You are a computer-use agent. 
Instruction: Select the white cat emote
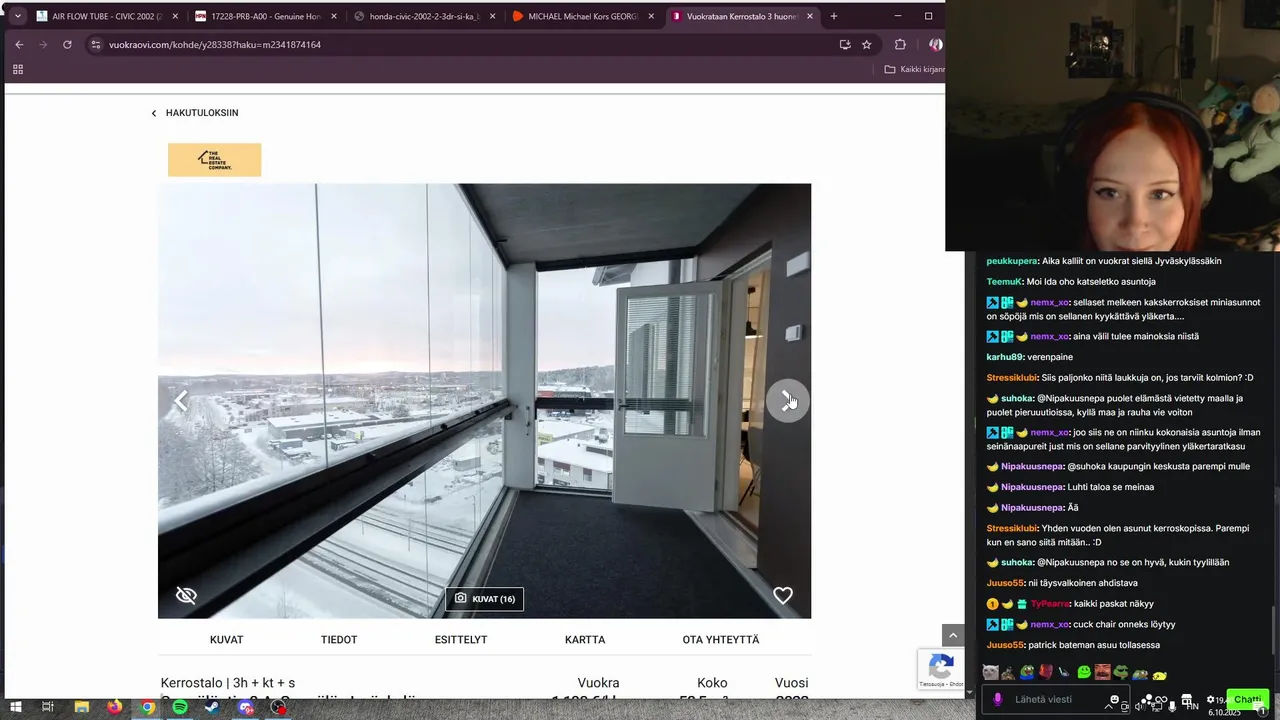point(990,672)
